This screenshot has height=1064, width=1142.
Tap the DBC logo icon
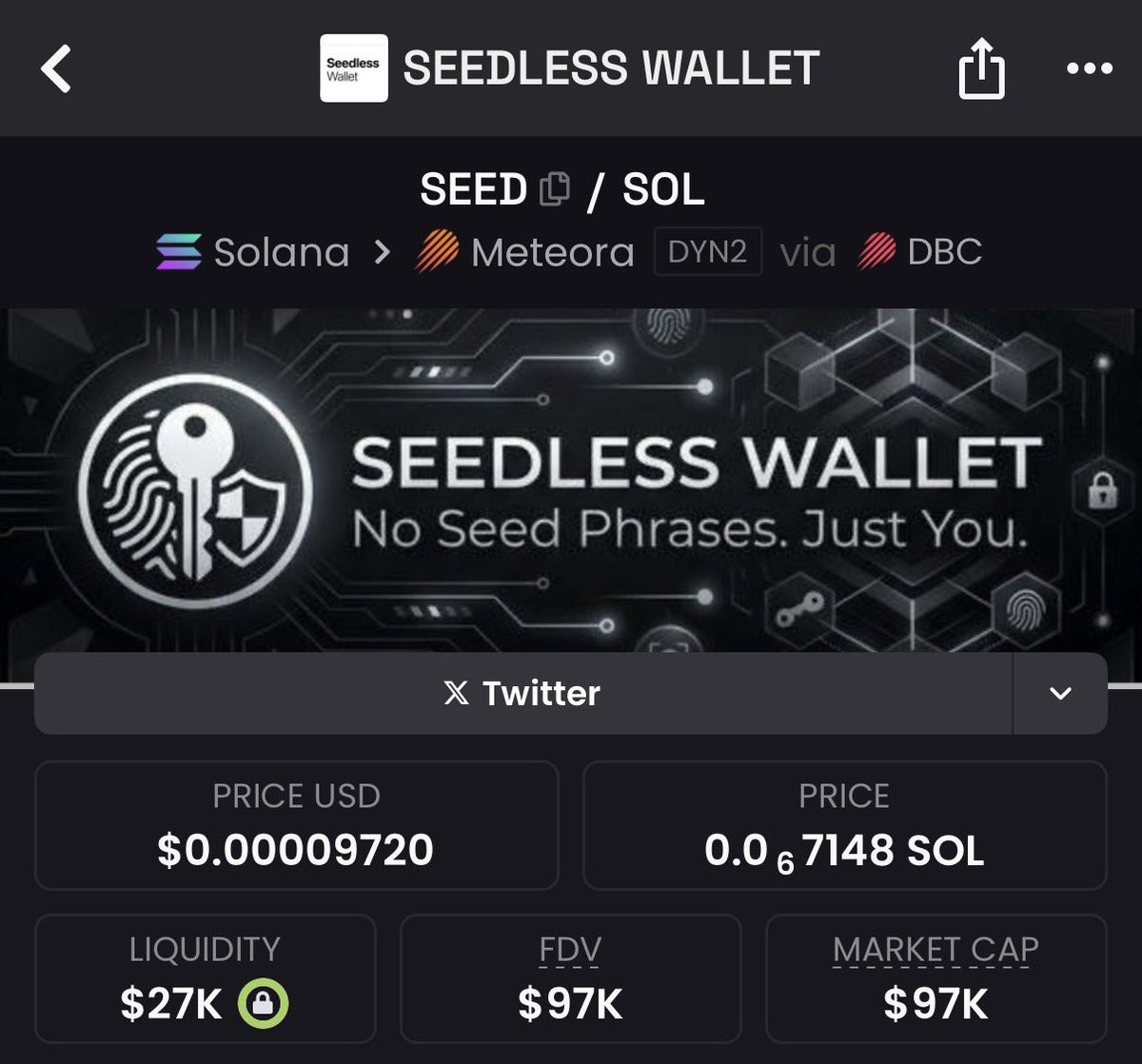pos(876,252)
